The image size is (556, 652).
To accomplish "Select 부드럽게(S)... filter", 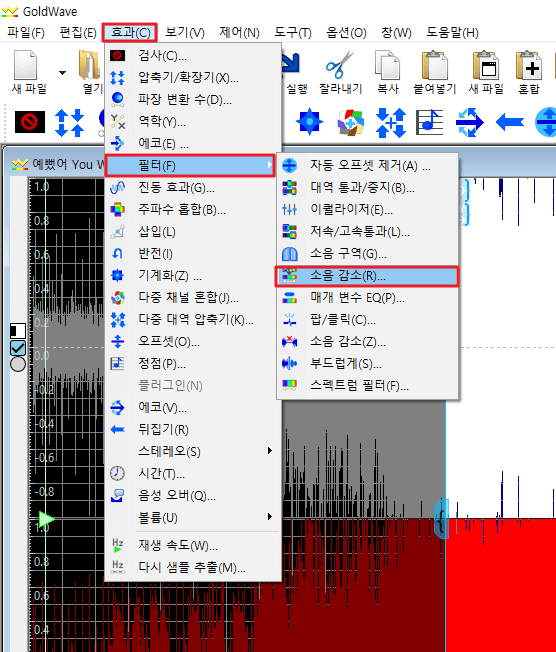I will coord(368,364).
